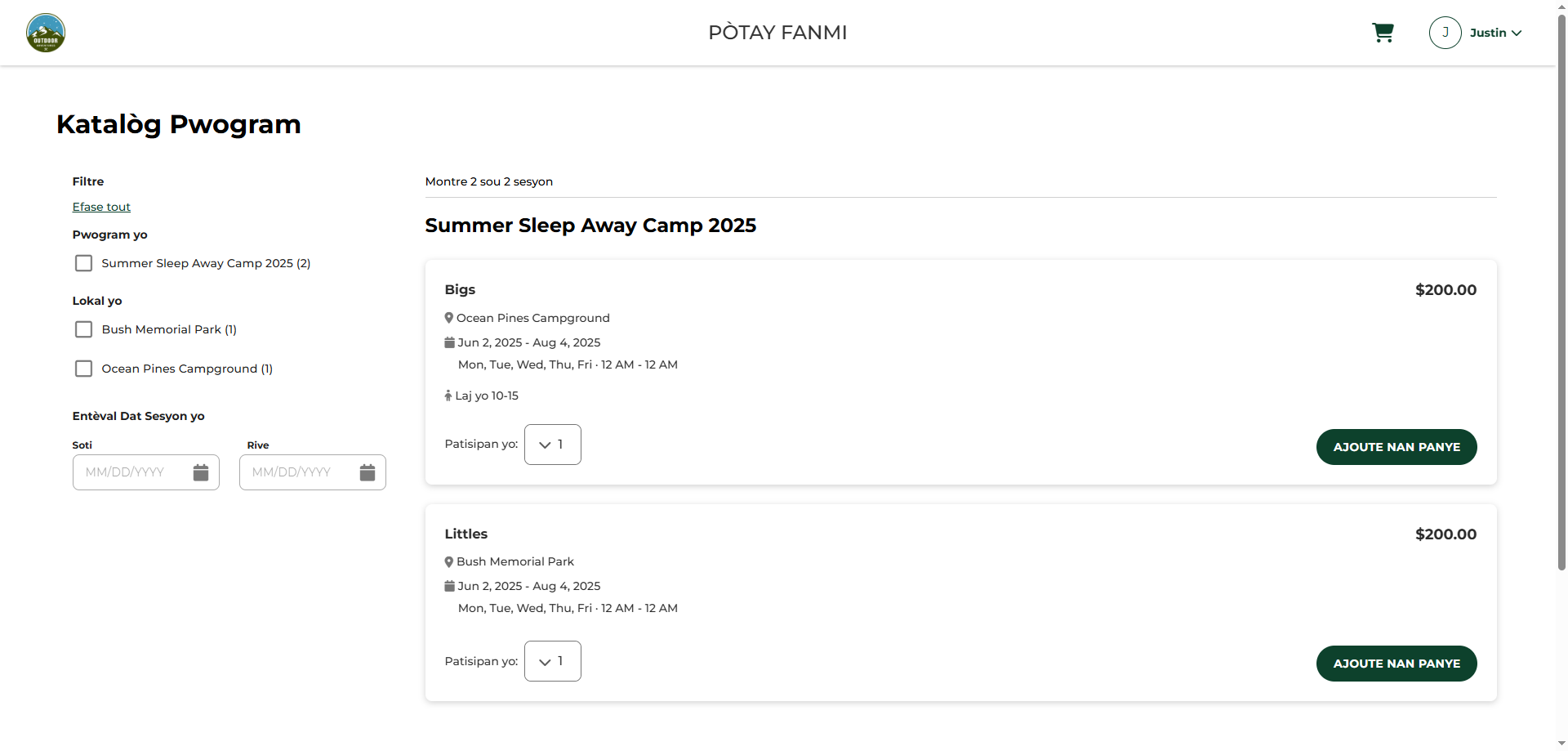Click the person icon next to Laj yo 10-15
Viewport: 1568px width, 751px height.
pyautogui.click(x=448, y=396)
